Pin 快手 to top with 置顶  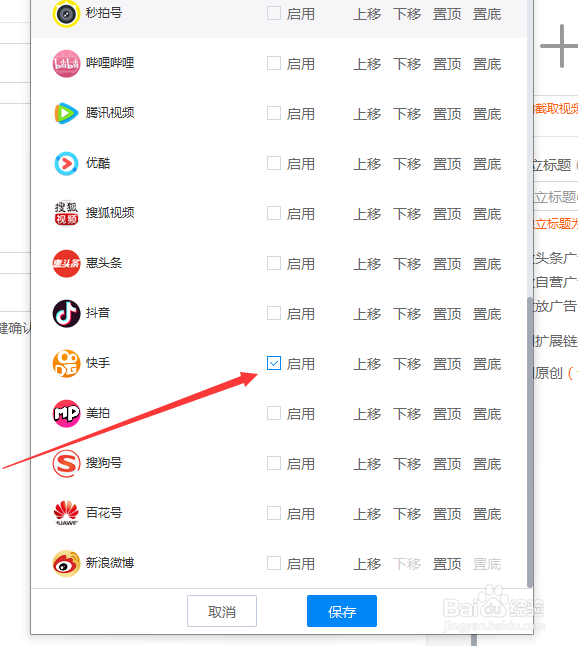pos(447,364)
